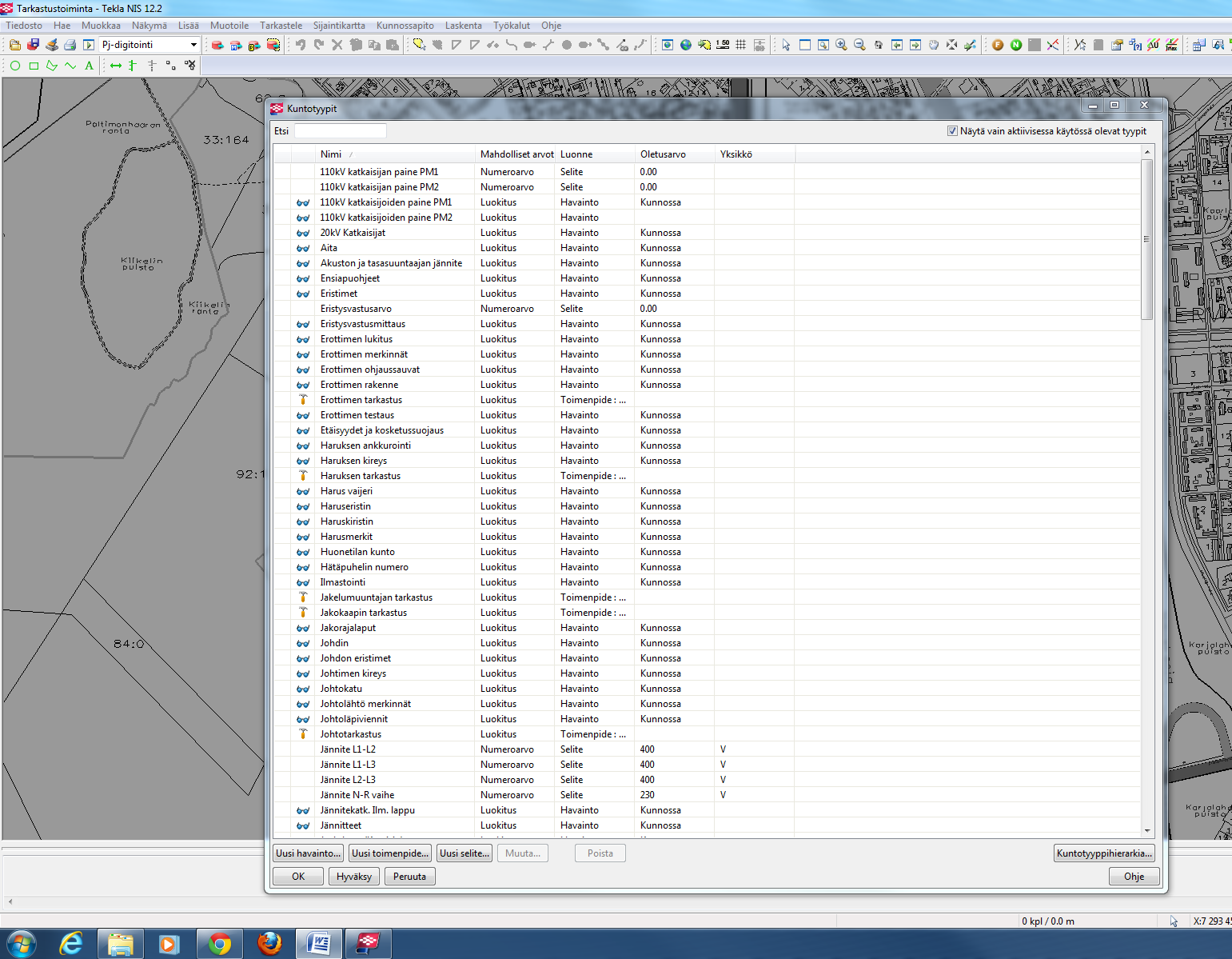Open Google Chrome from the taskbar
The width and height of the screenshot is (1232, 959).
point(219,944)
